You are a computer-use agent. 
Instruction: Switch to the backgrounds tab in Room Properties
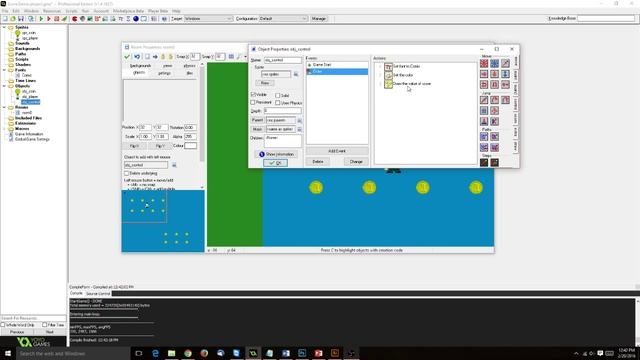[140, 66]
